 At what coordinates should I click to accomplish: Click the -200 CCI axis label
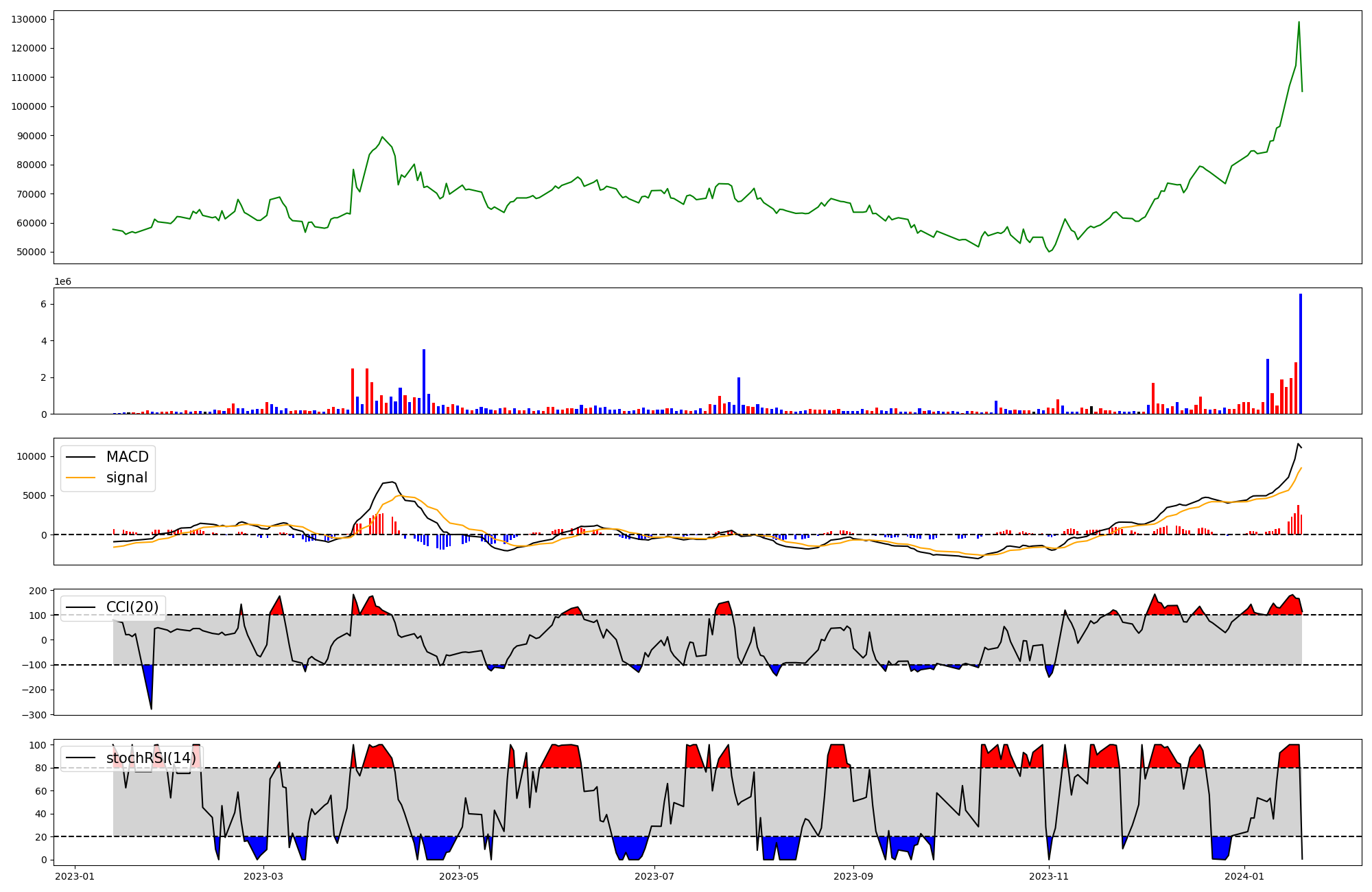[34, 690]
